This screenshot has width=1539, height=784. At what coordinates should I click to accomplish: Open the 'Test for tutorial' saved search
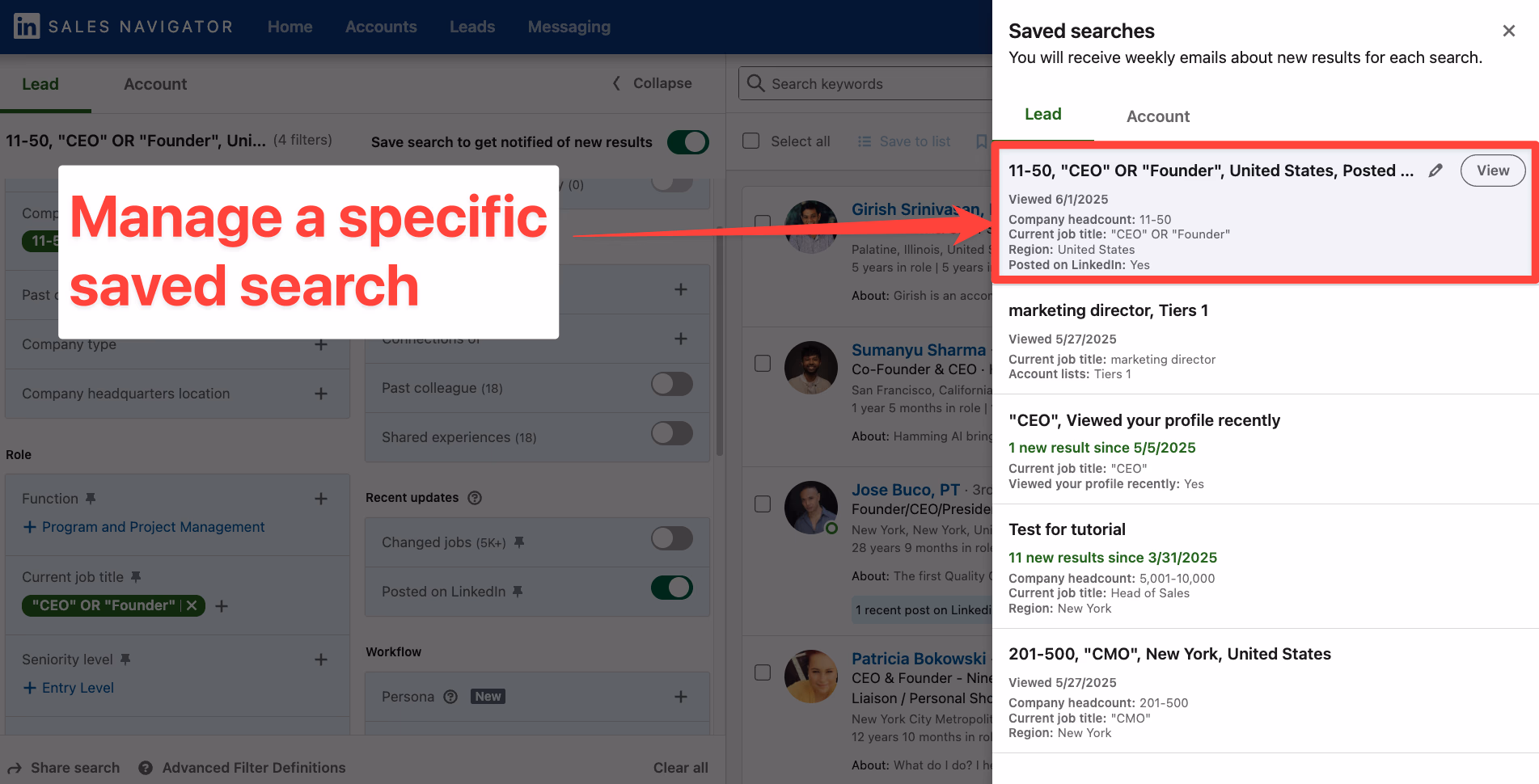[1067, 529]
